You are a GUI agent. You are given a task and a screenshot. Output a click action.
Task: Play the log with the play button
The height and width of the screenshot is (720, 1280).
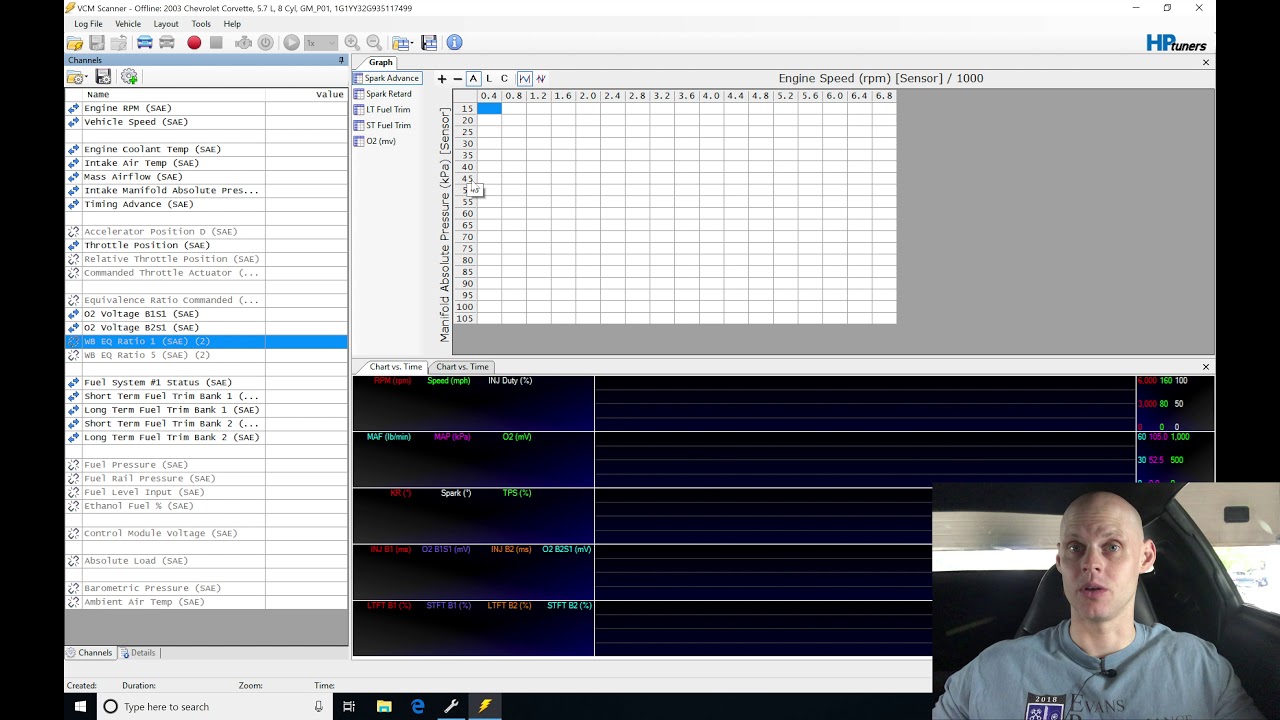(x=291, y=43)
